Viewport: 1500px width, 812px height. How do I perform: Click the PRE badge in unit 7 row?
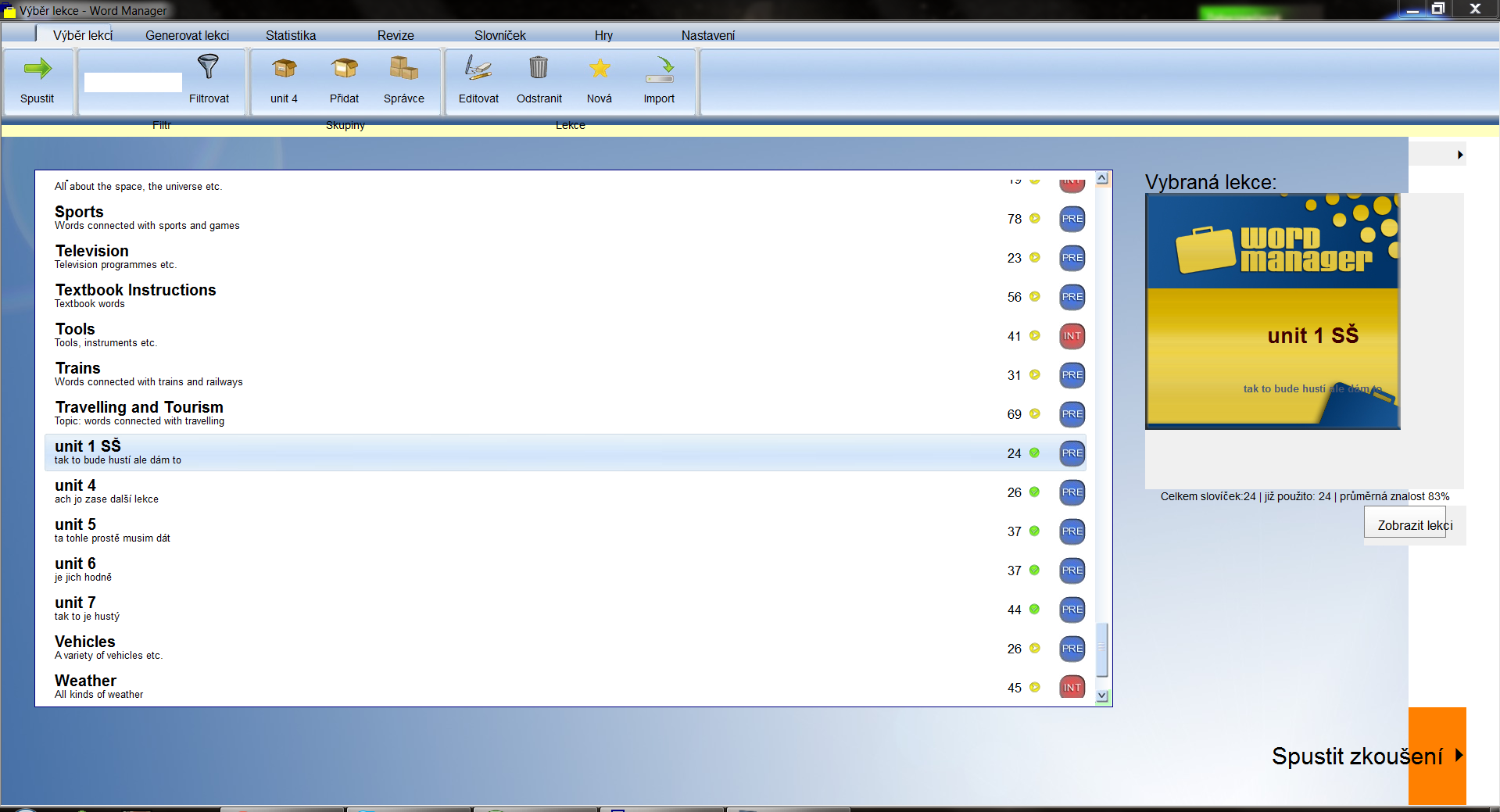coord(1072,610)
